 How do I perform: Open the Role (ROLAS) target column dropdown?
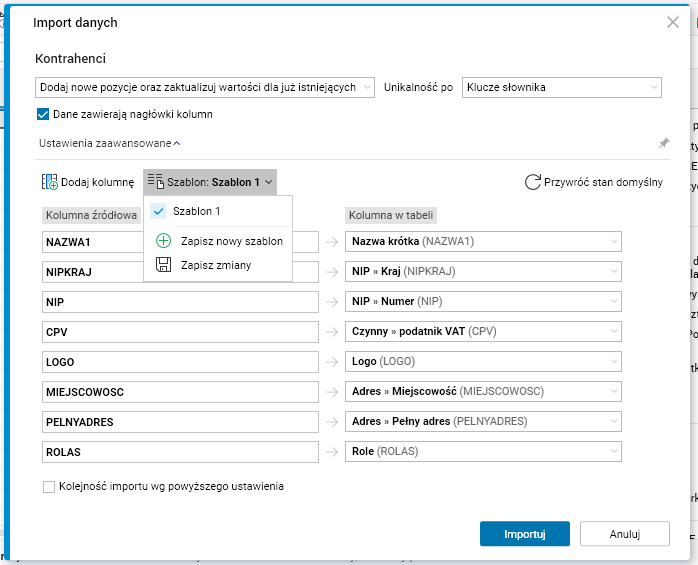[x=483, y=452]
